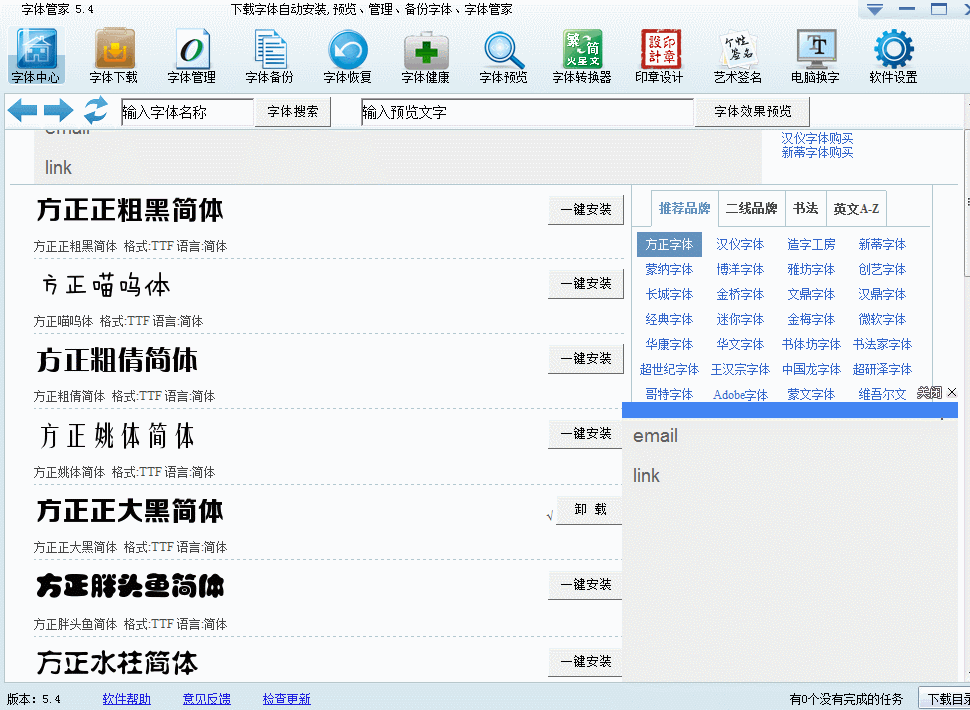This screenshot has height=710, width=970.
Task: Select the 书法家字体 brand
Action: click(882, 344)
